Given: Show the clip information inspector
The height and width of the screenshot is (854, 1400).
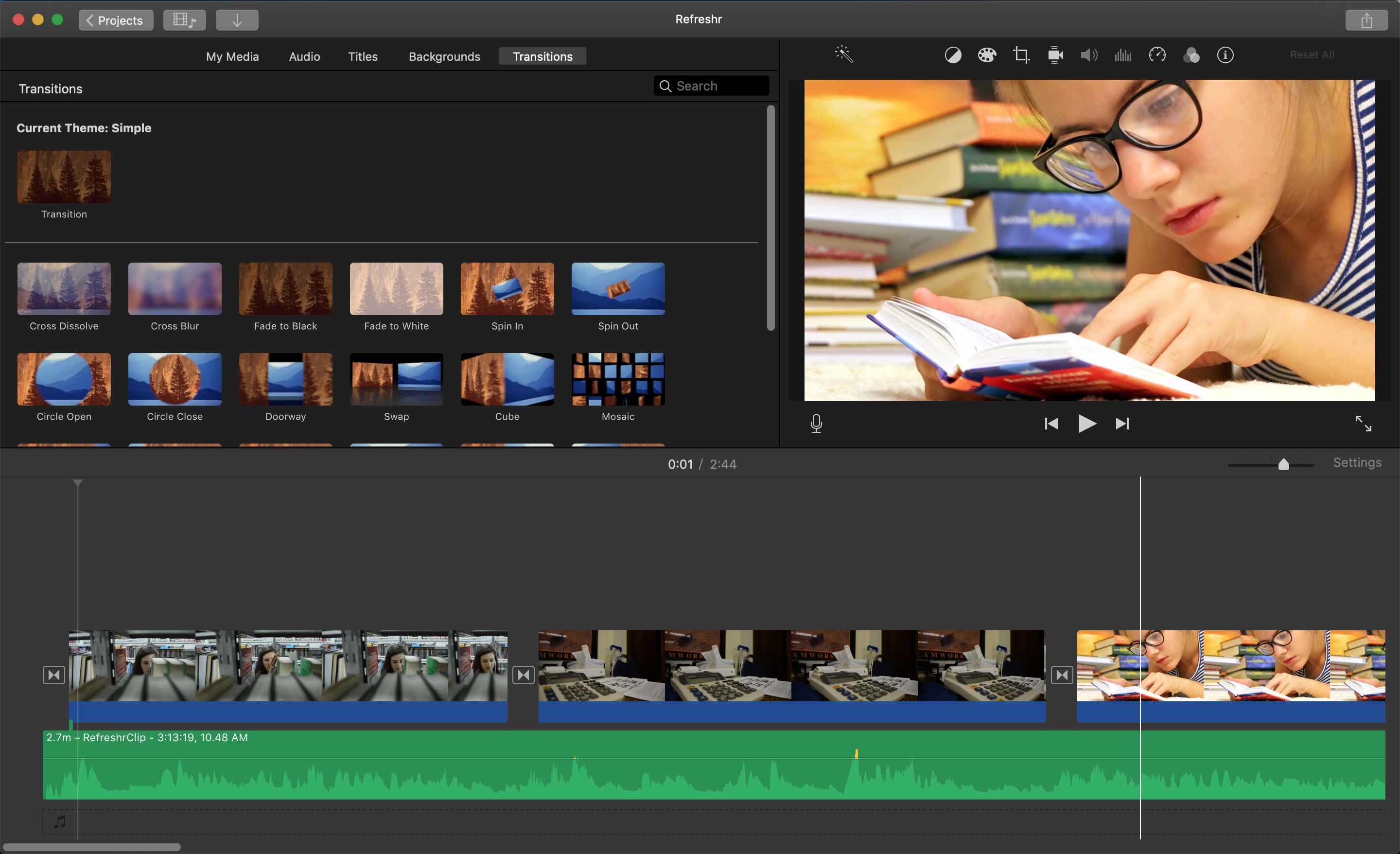Looking at the screenshot, I should (1225, 55).
